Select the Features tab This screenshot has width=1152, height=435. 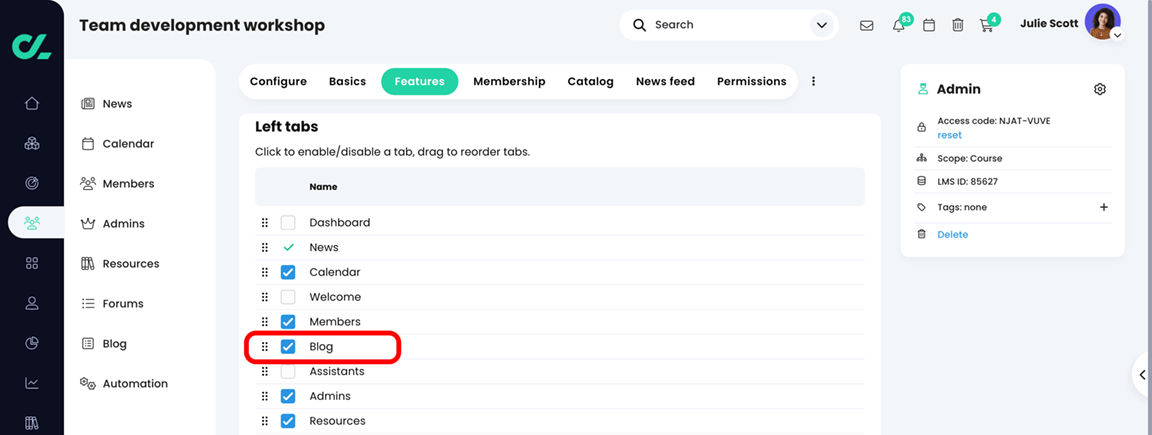420,82
